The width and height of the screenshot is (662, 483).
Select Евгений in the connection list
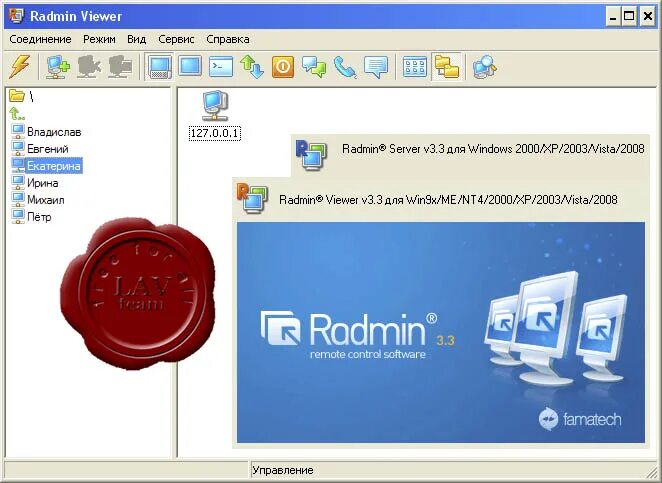coord(48,149)
